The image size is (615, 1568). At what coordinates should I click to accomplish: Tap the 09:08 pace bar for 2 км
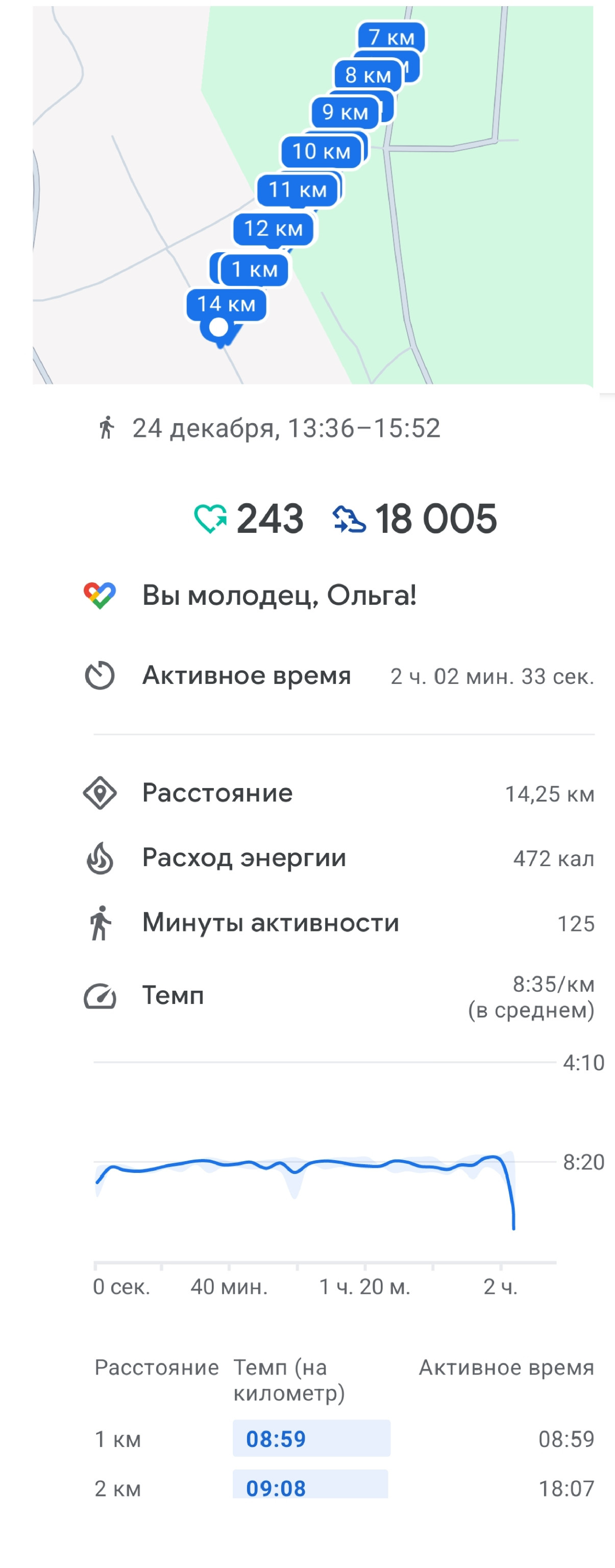point(310,1485)
